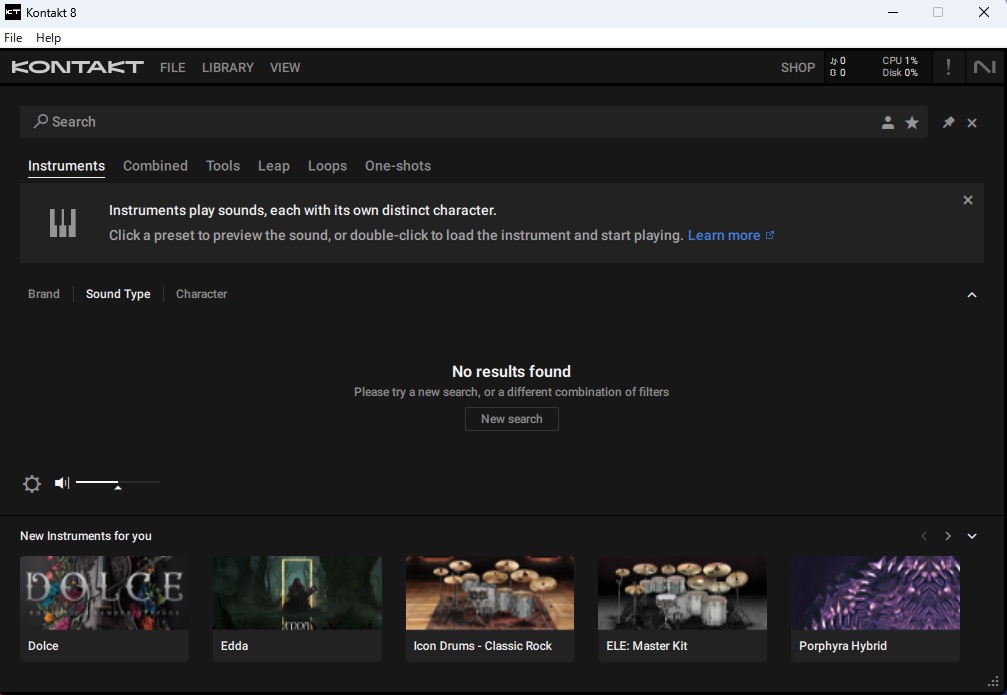The image size is (1007, 695).
Task: Click the exclamation mark warning icon
Action: [x=948, y=67]
